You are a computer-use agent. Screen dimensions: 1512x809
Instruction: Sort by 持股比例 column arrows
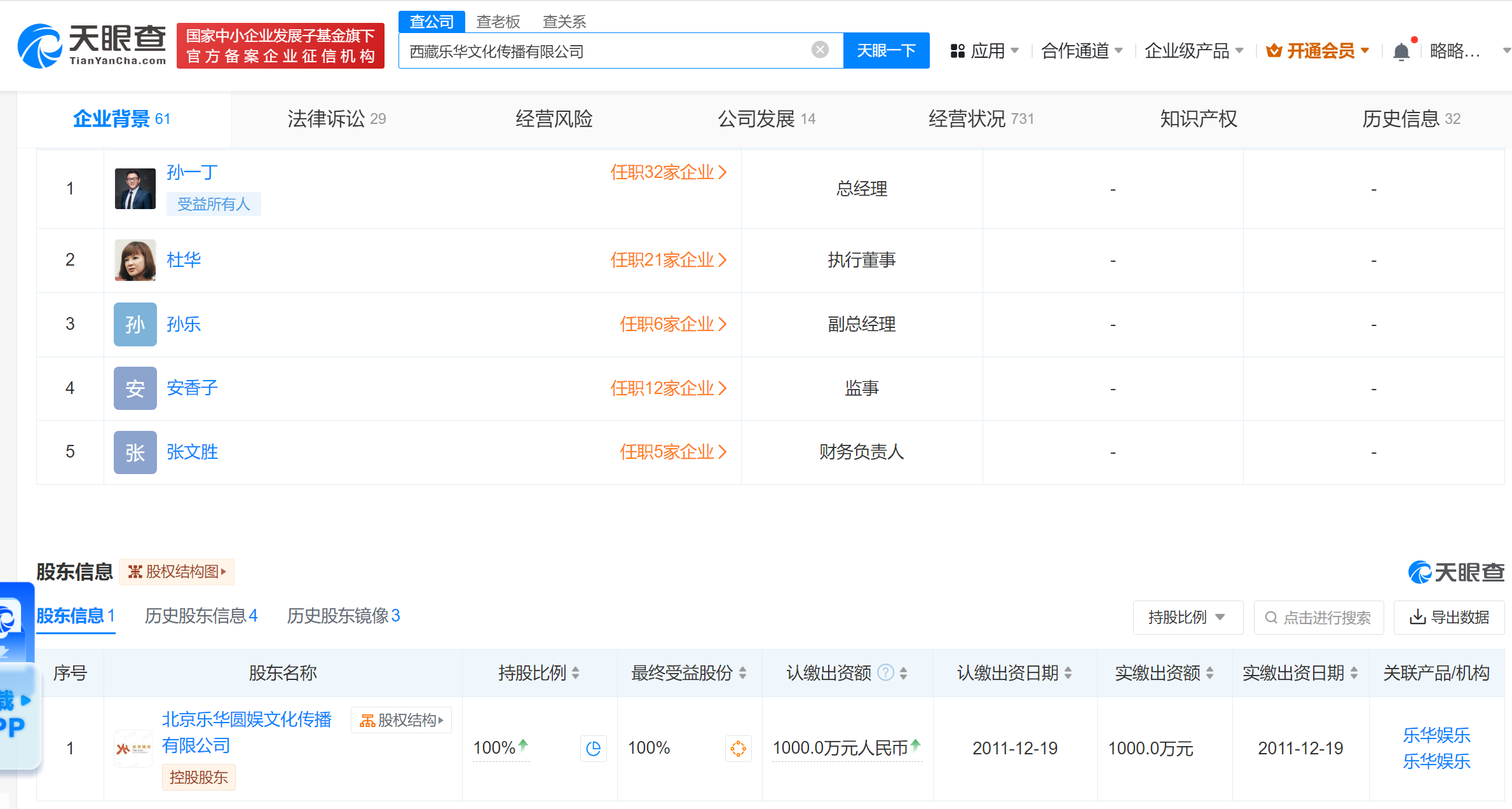(x=575, y=672)
